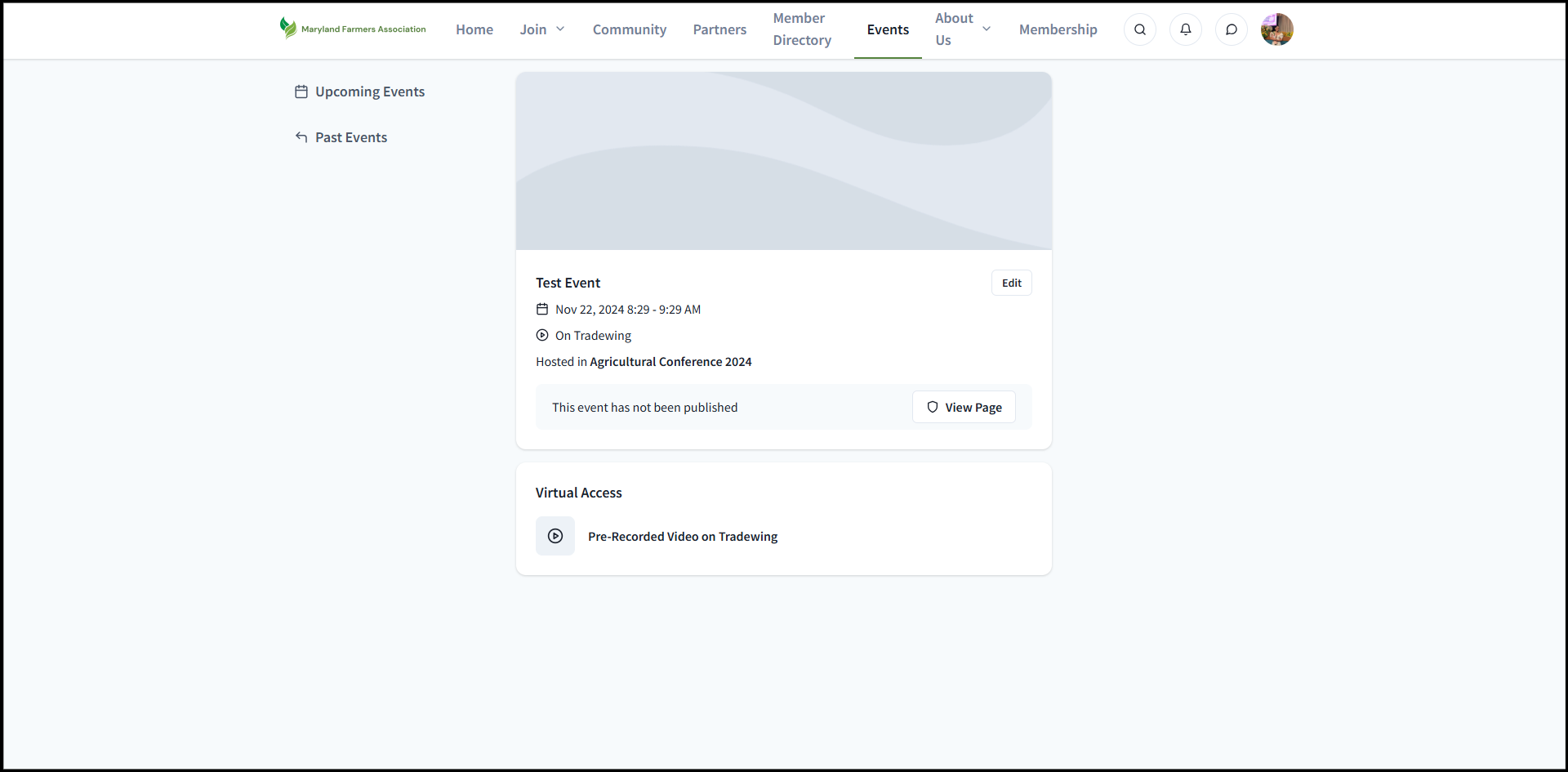
Task: Go to Maryland Farmers Association logo home
Action: 353,29
